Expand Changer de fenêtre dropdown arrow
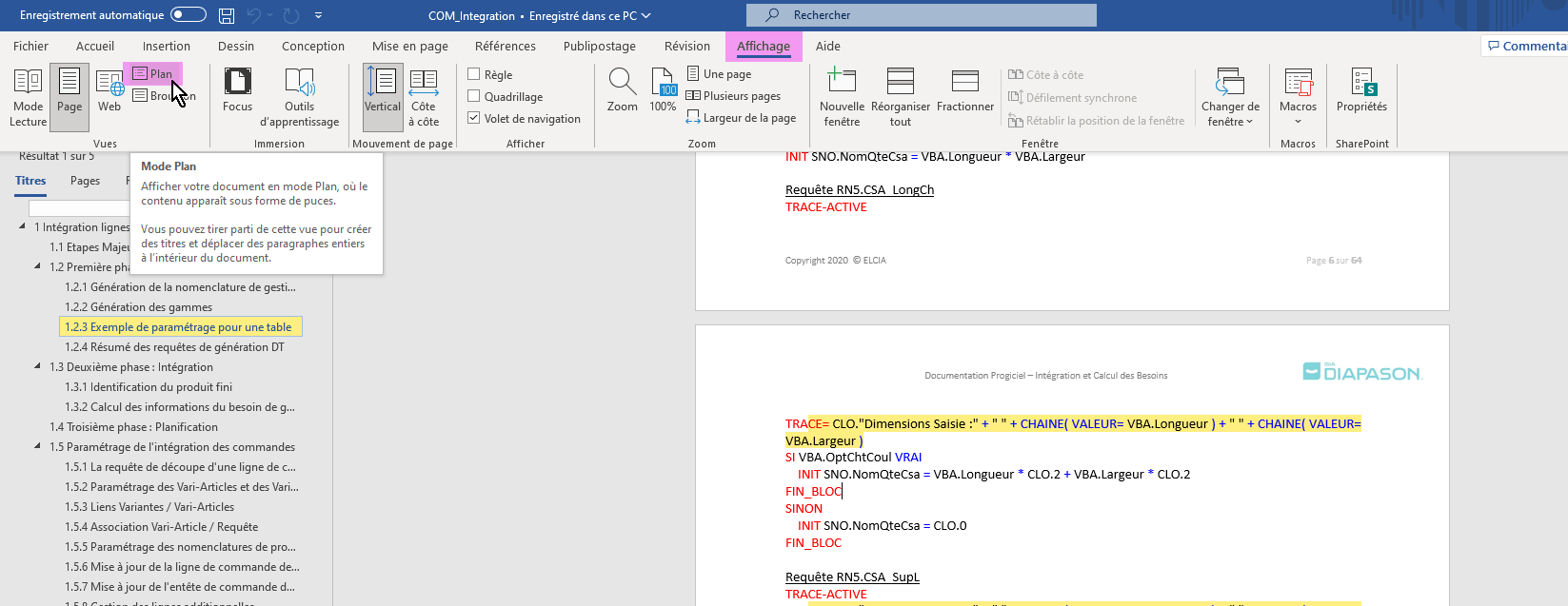This screenshot has width=1568, height=606. click(1249, 122)
